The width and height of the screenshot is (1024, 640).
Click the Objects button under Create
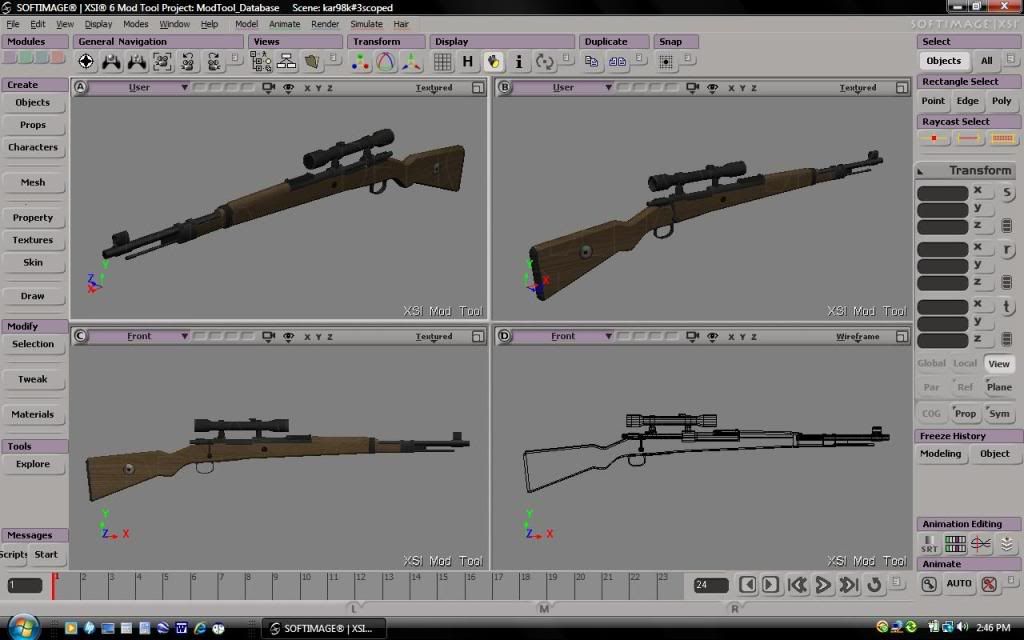33,103
